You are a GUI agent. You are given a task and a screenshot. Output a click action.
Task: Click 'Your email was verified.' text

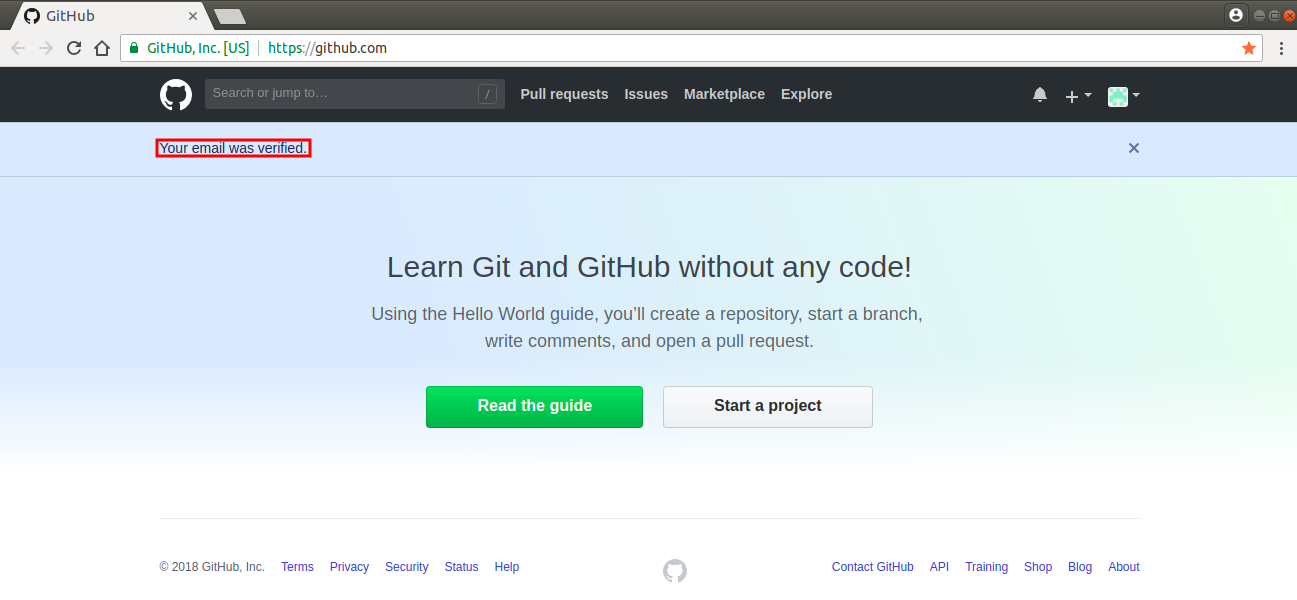(x=233, y=148)
